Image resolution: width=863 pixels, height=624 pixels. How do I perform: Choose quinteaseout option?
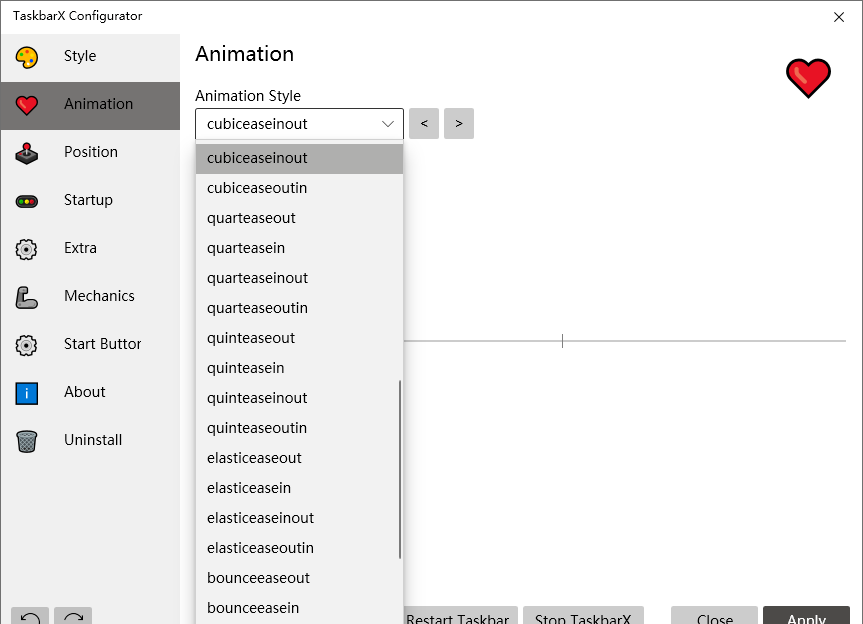[299, 338]
